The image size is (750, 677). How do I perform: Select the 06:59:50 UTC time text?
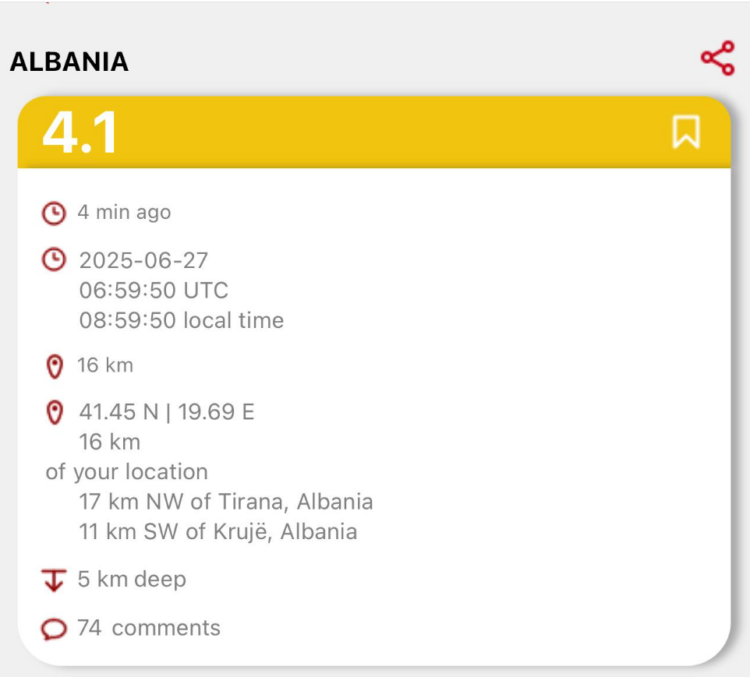(154, 290)
